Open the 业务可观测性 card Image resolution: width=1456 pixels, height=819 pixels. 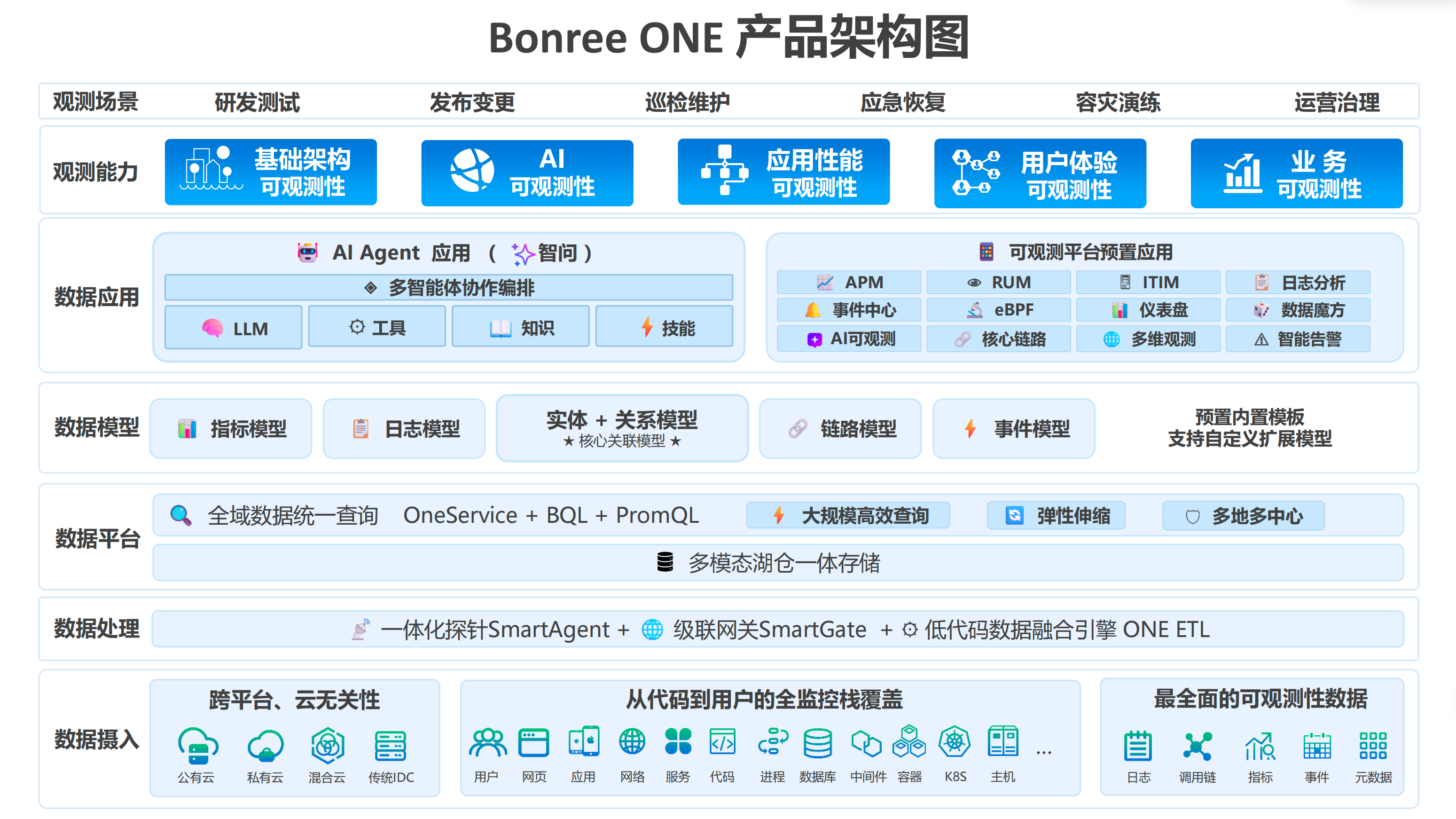pos(1297,173)
